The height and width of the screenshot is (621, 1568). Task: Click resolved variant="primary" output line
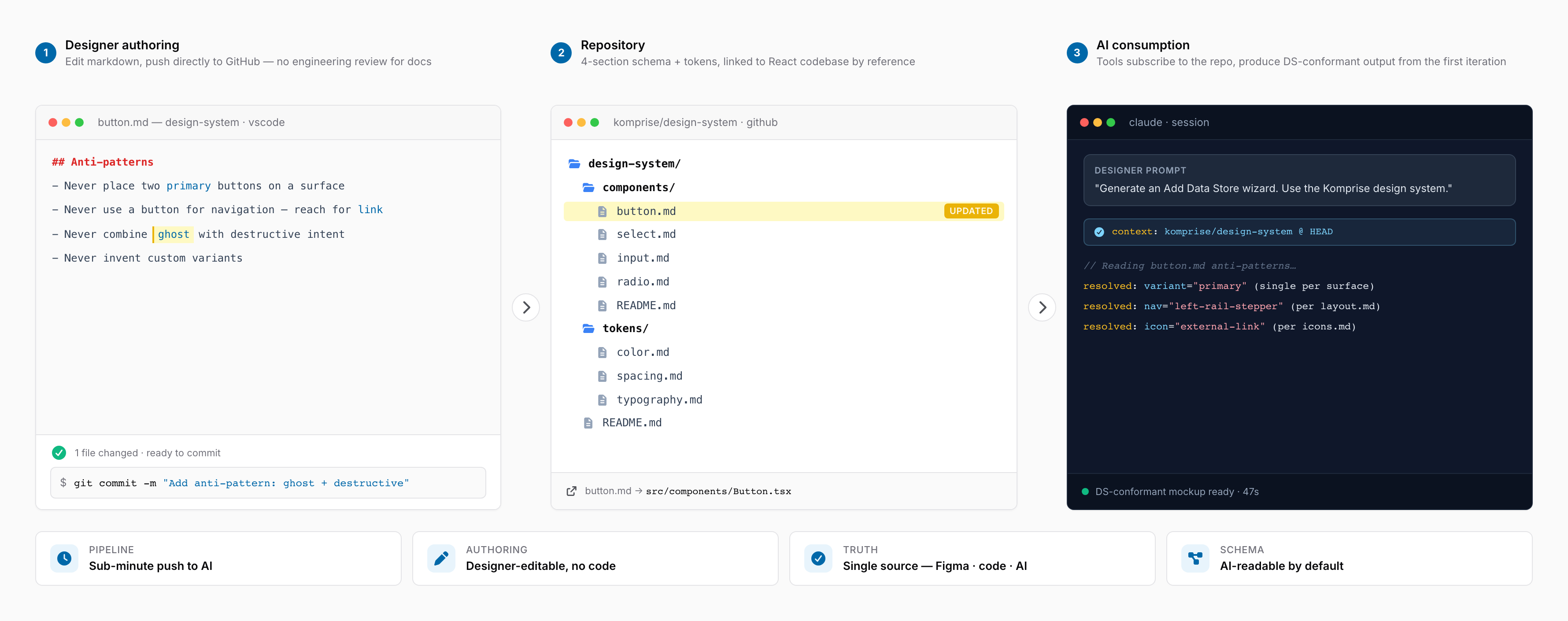click(x=1228, y=286)
